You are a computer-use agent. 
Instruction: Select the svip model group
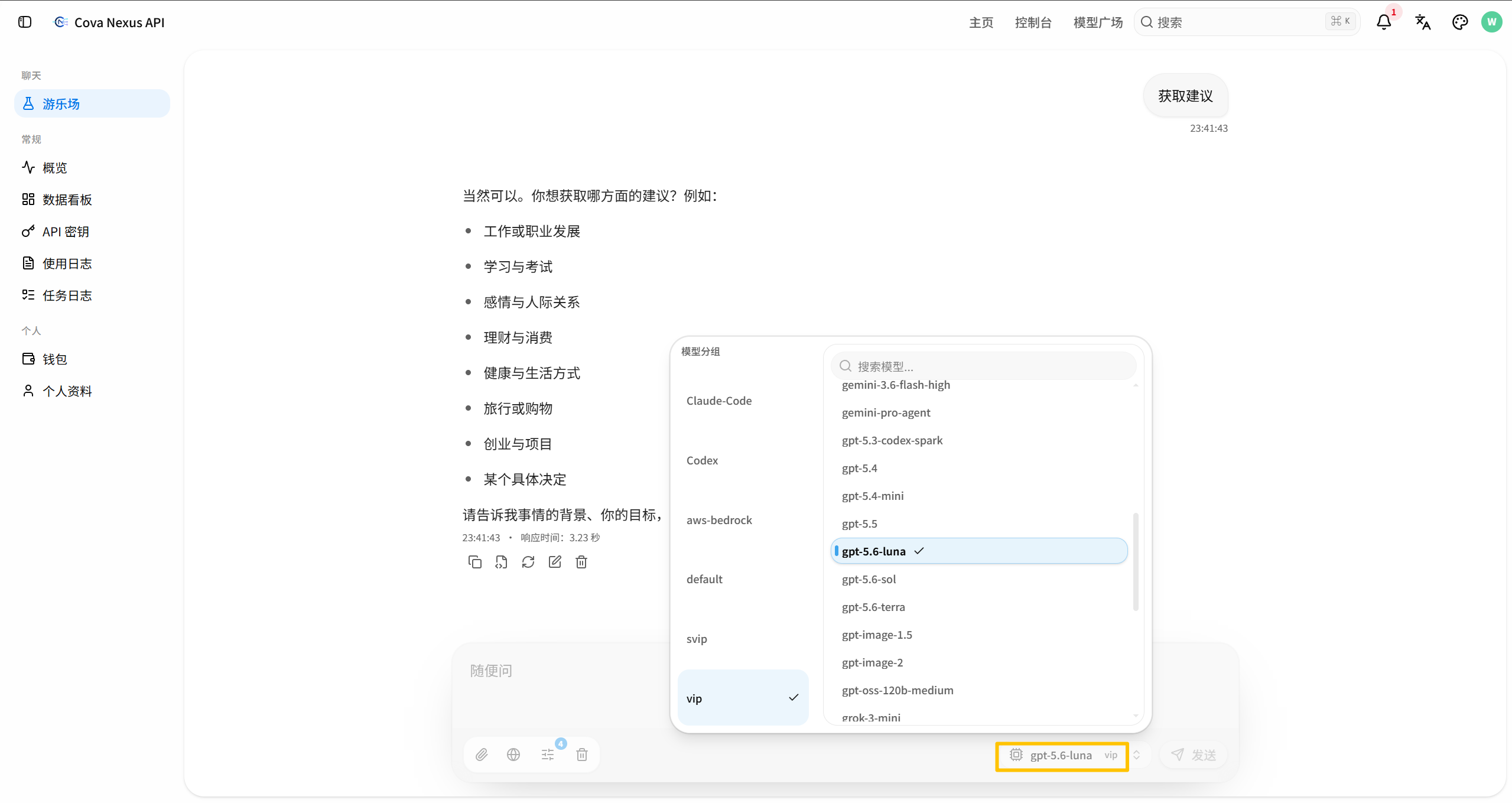743,639
